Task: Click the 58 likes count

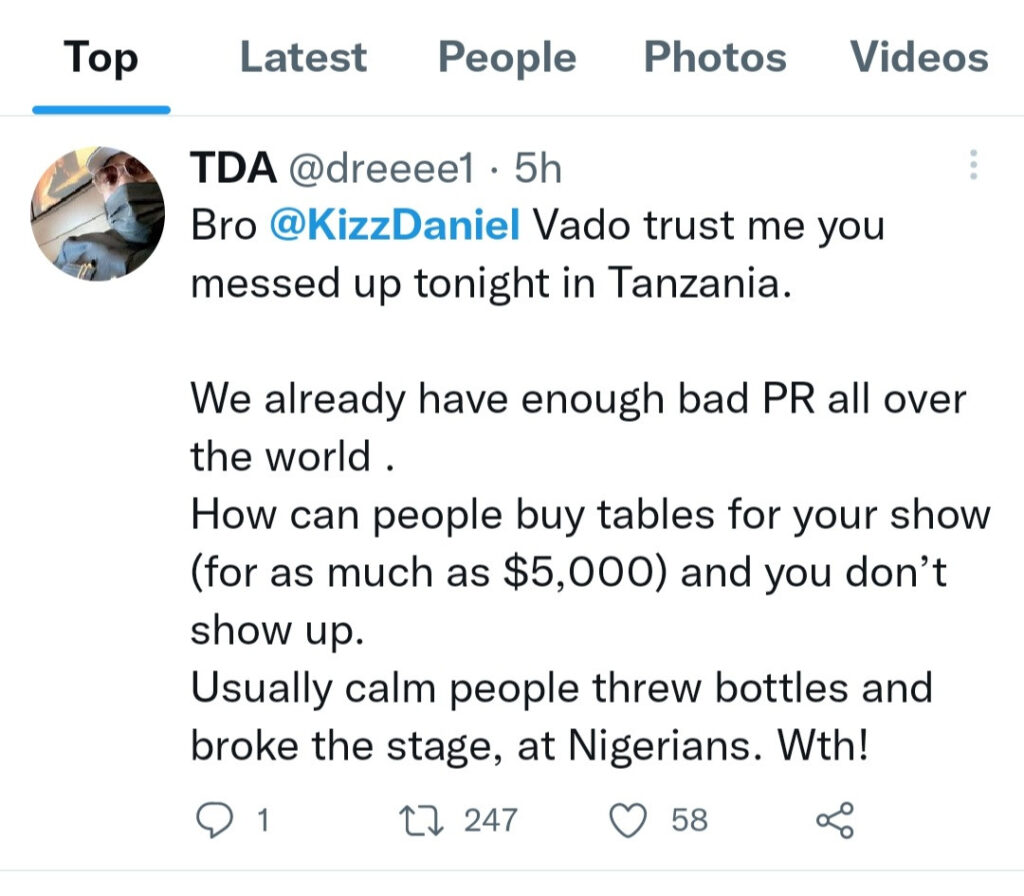Action: 689,821
